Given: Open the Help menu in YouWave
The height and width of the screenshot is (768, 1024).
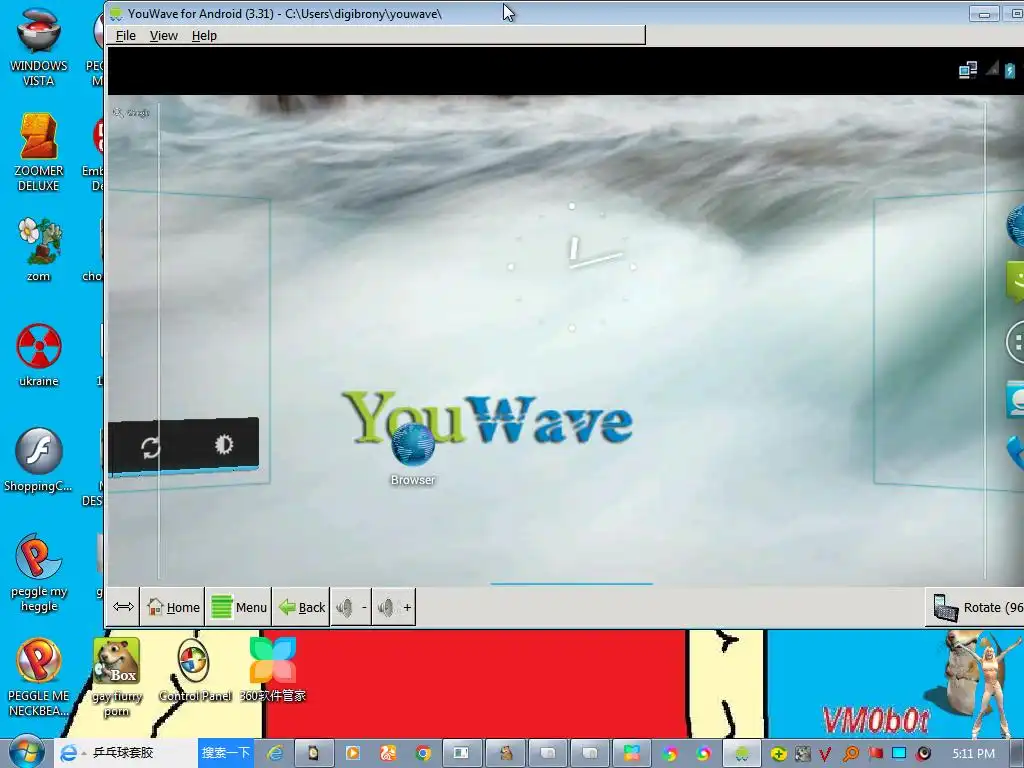Looking at the screenshot, I should point(204,35).
